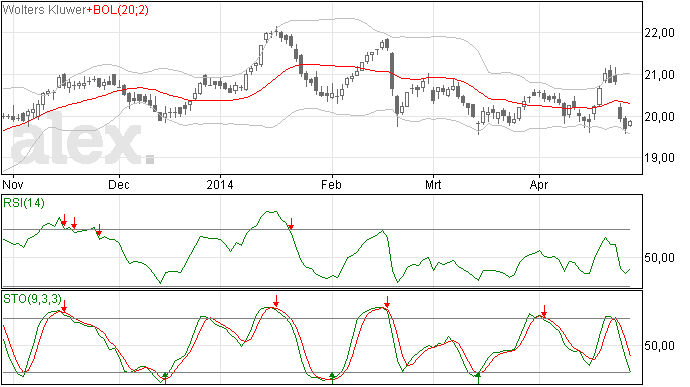Click the Dec date axis label
The width and height of the screenshot is (690, 387).
click(119, 184)
